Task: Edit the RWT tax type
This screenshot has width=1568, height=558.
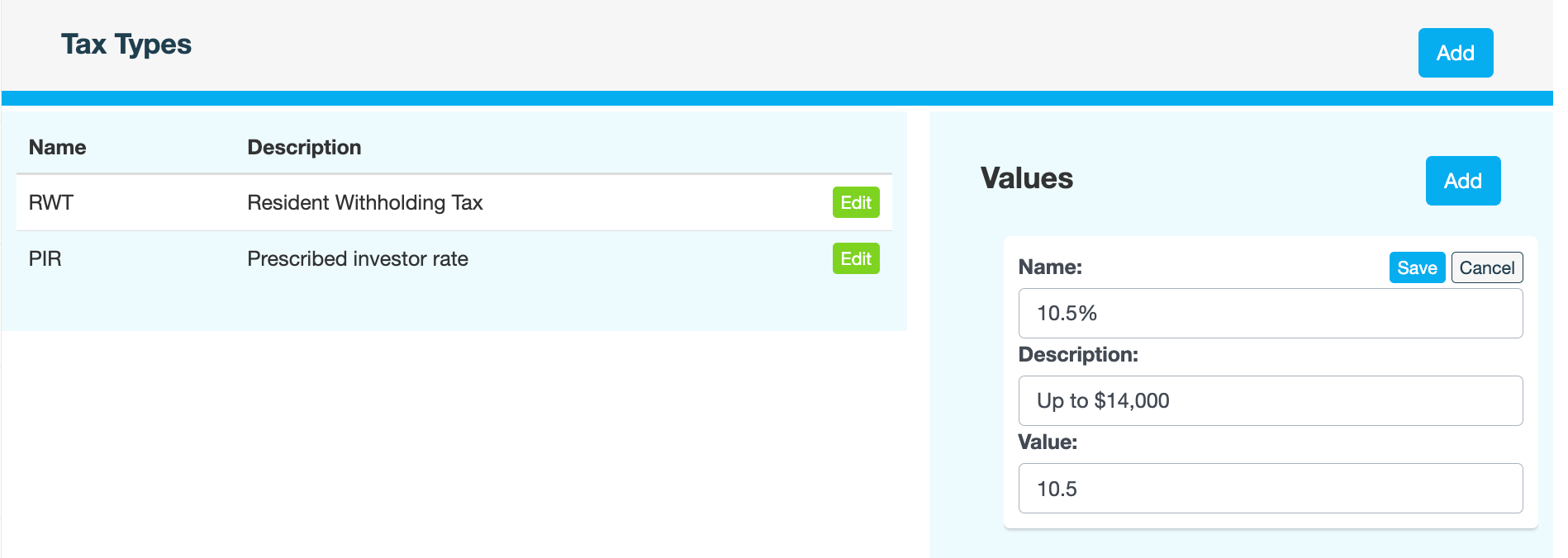Action: click(855, 202)
